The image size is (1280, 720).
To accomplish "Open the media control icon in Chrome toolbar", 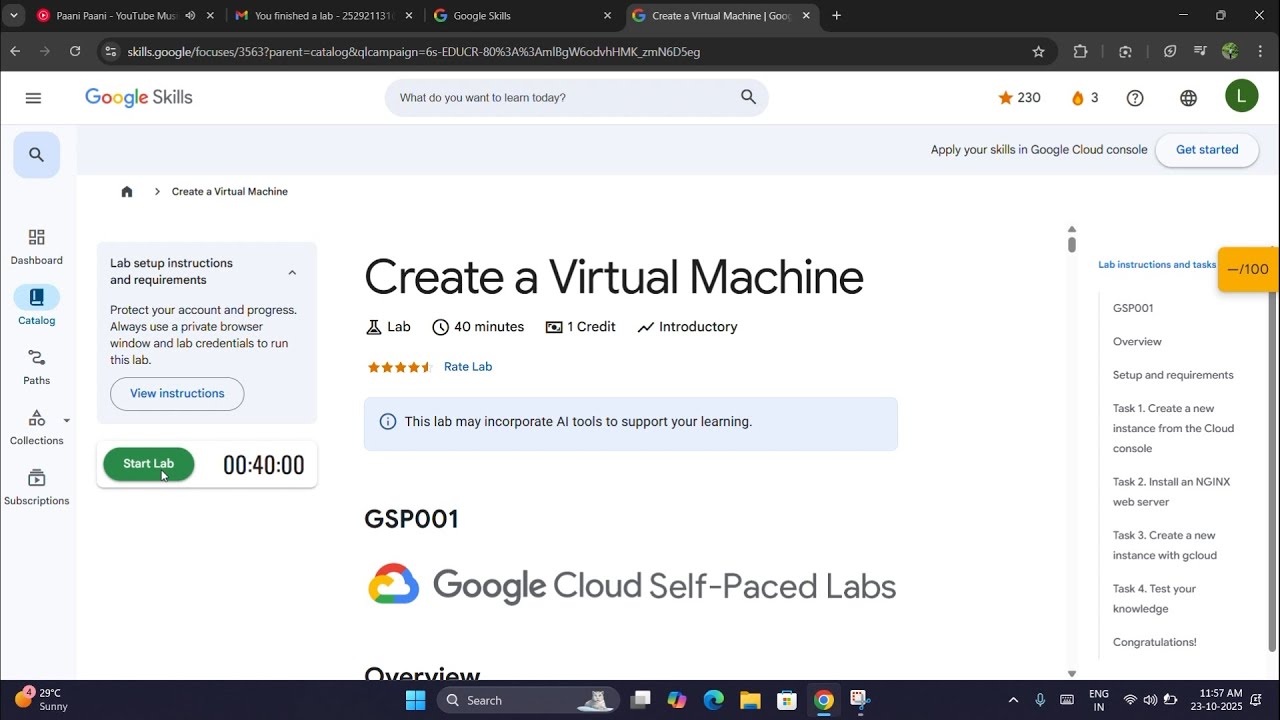I will point(1200,52).
